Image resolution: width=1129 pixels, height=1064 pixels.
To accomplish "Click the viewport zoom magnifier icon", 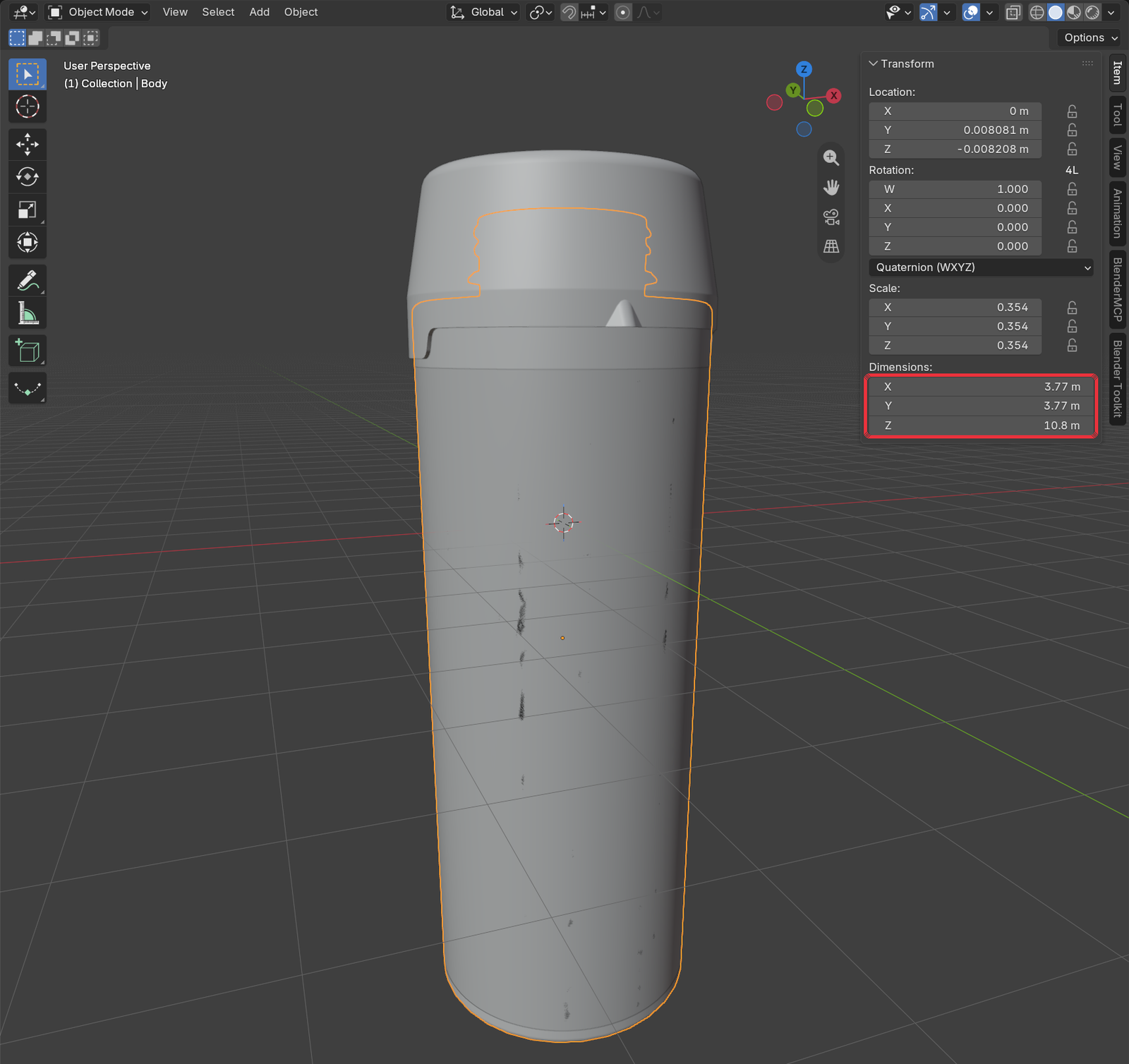I will click(x=831, y=157).
